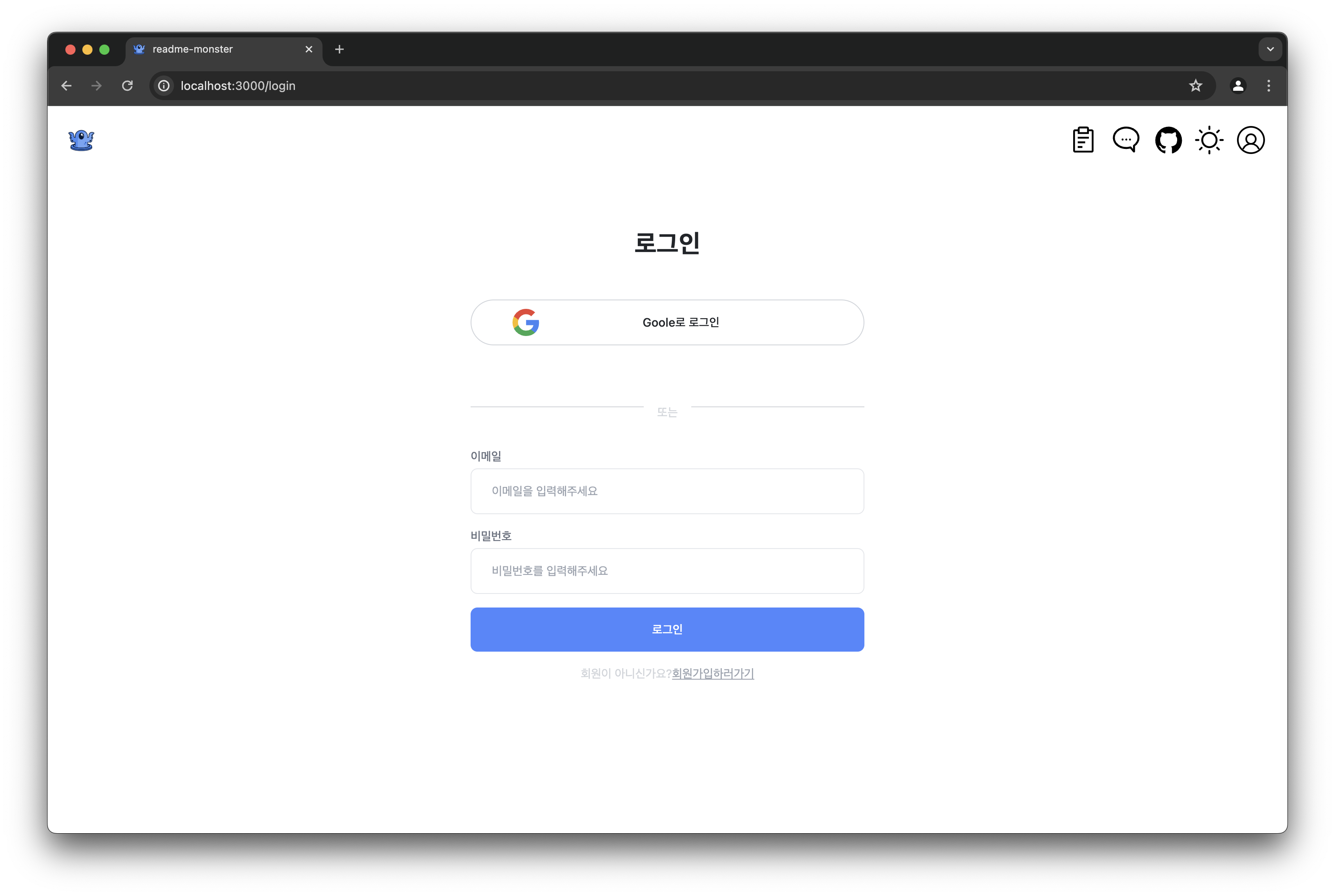This screenshot has width=1335, height=896.
Task: Bookmark this page with the star icon
Action: pos(1195,86)
